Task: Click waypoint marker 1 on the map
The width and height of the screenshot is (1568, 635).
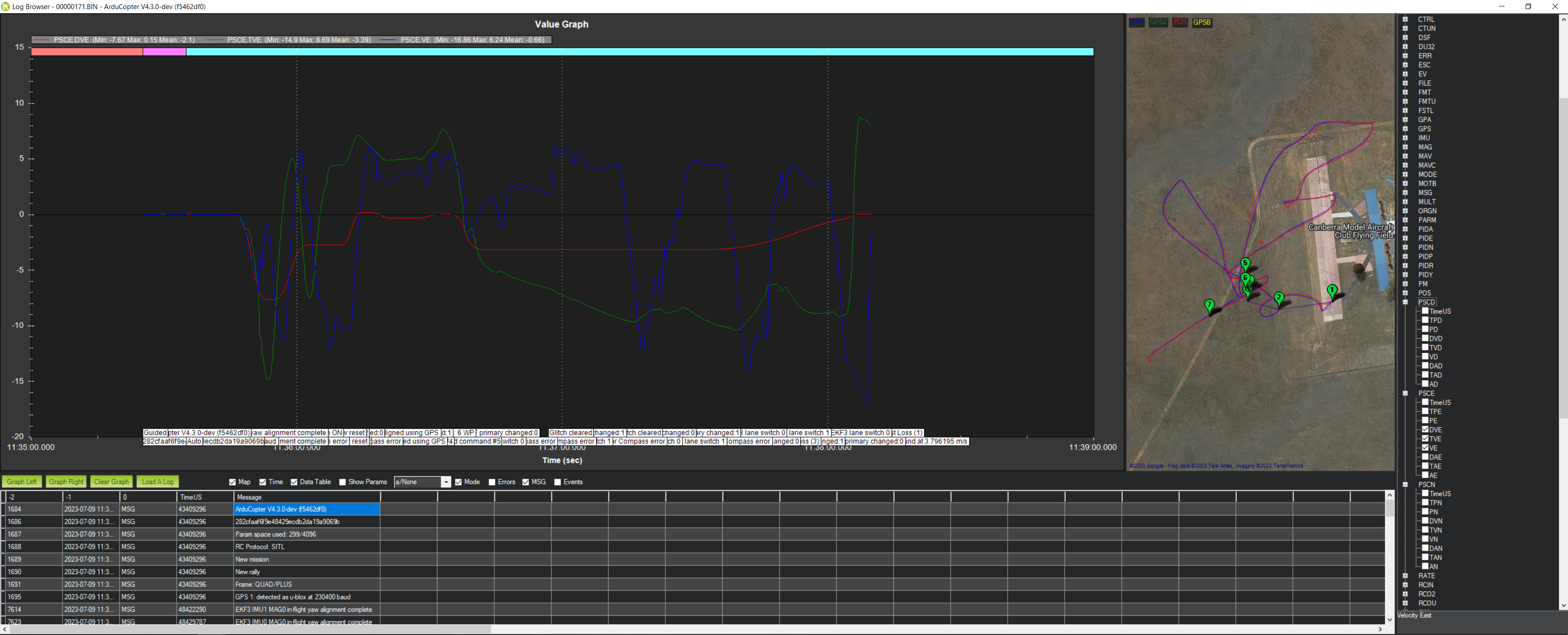Action: pyautogui.click(x=1332, y=291)
